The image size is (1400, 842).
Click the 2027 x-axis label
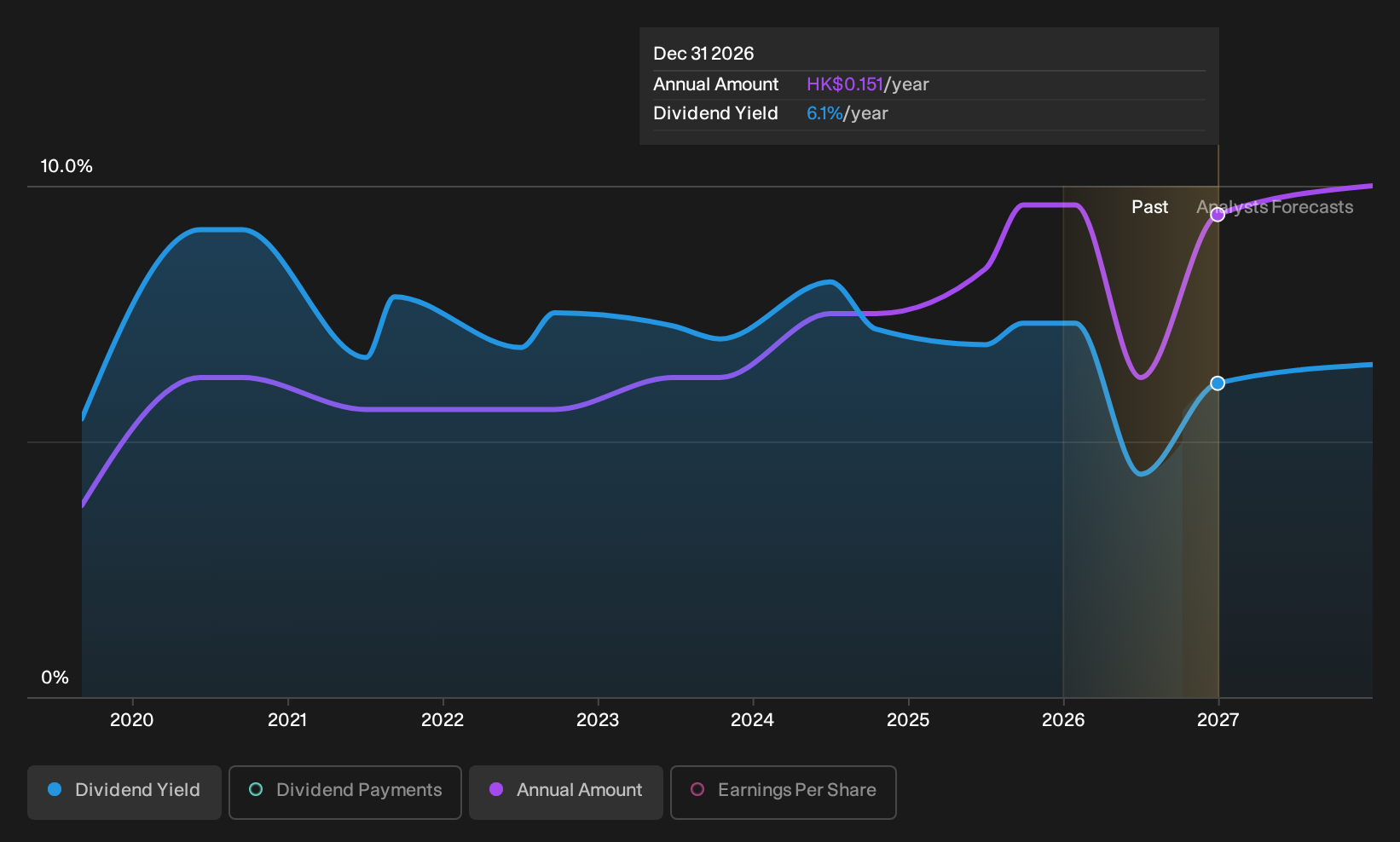coord(1218,720)
